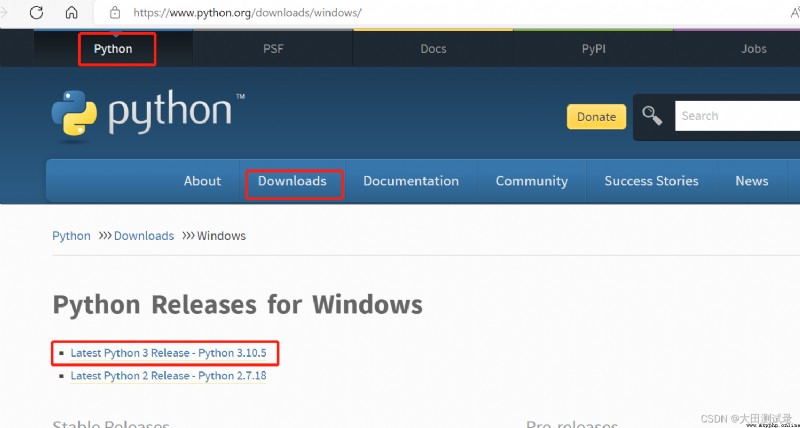The width and height of the screenshot is (800, 428).
Task: Click the Python logo image
Action: (148, 115)
